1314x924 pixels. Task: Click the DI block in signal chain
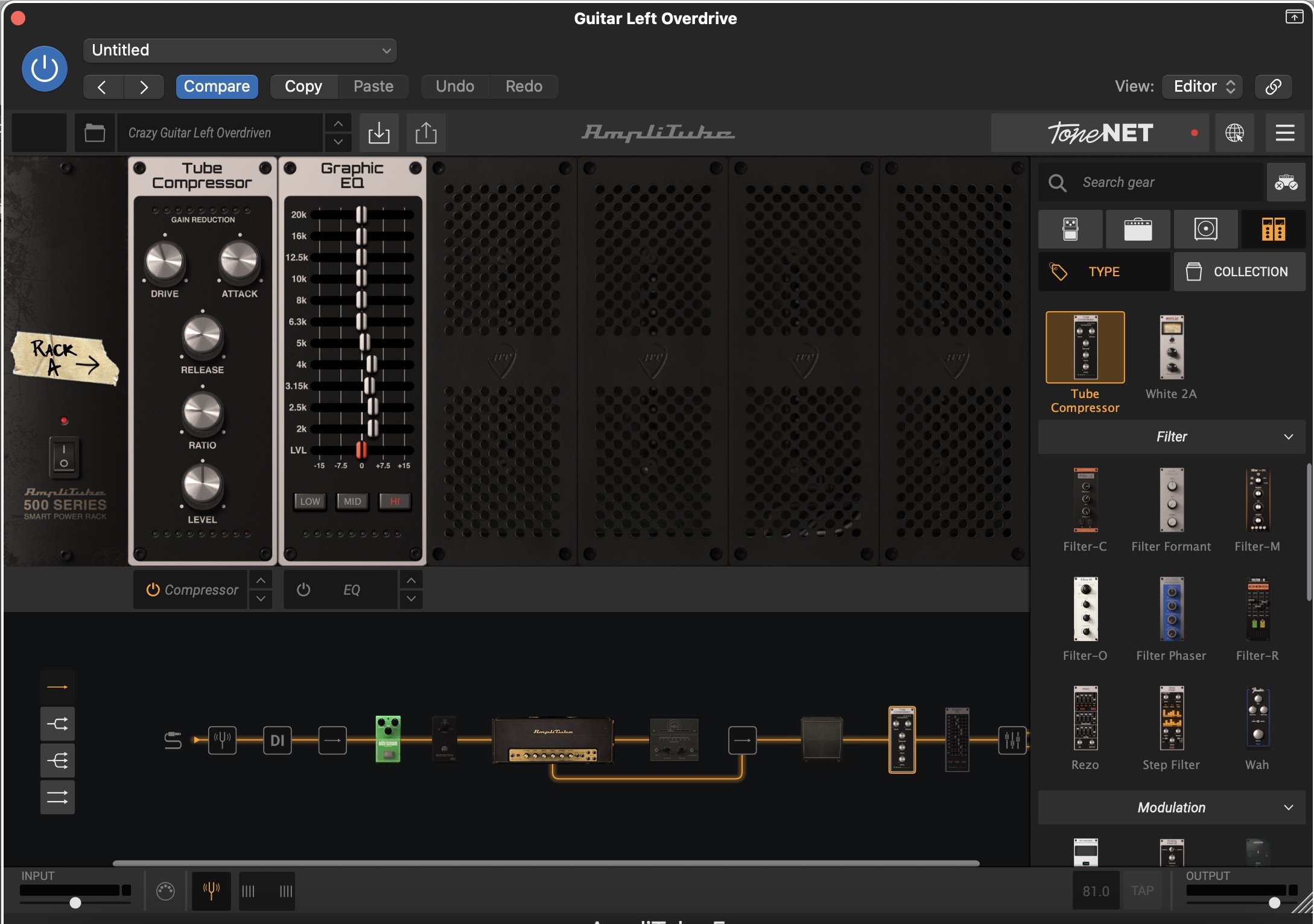coord(278,740)
